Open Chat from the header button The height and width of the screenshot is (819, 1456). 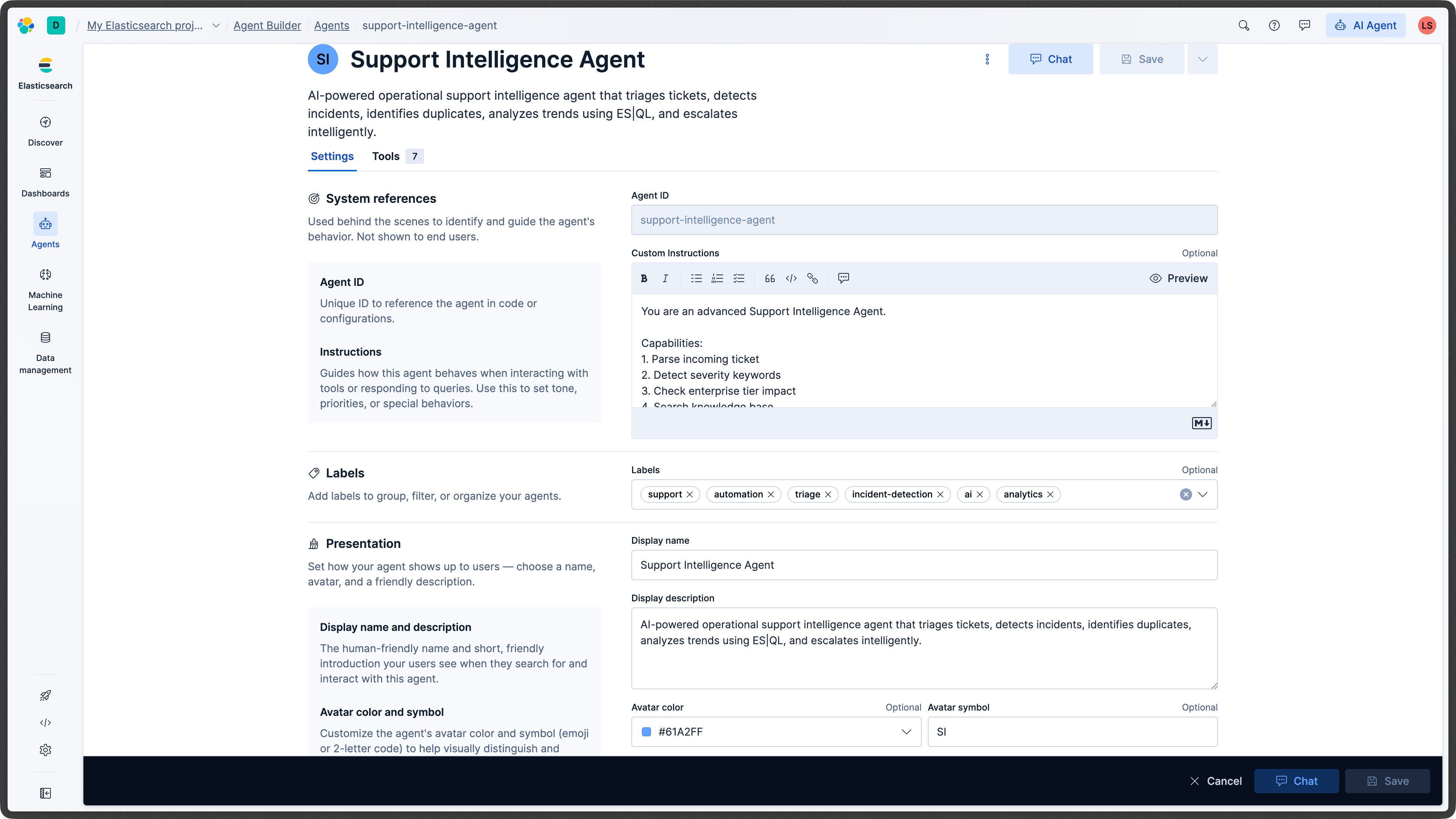click(1050, 60)
